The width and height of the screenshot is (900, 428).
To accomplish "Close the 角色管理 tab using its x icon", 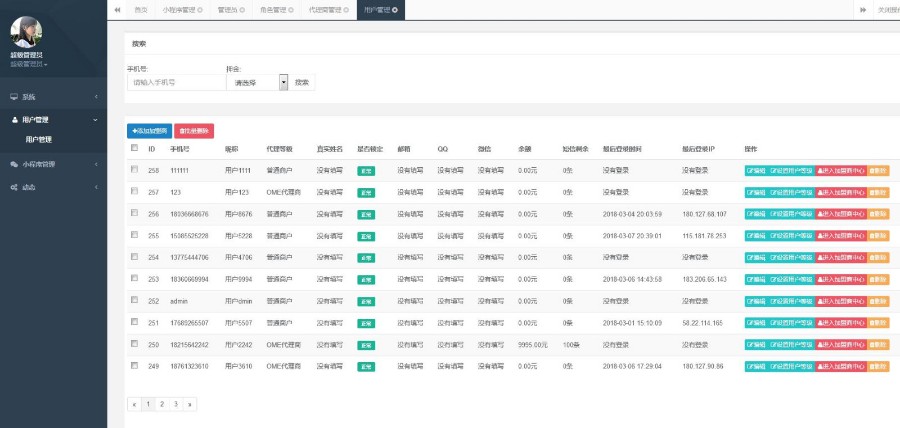I will pos(291,10).
